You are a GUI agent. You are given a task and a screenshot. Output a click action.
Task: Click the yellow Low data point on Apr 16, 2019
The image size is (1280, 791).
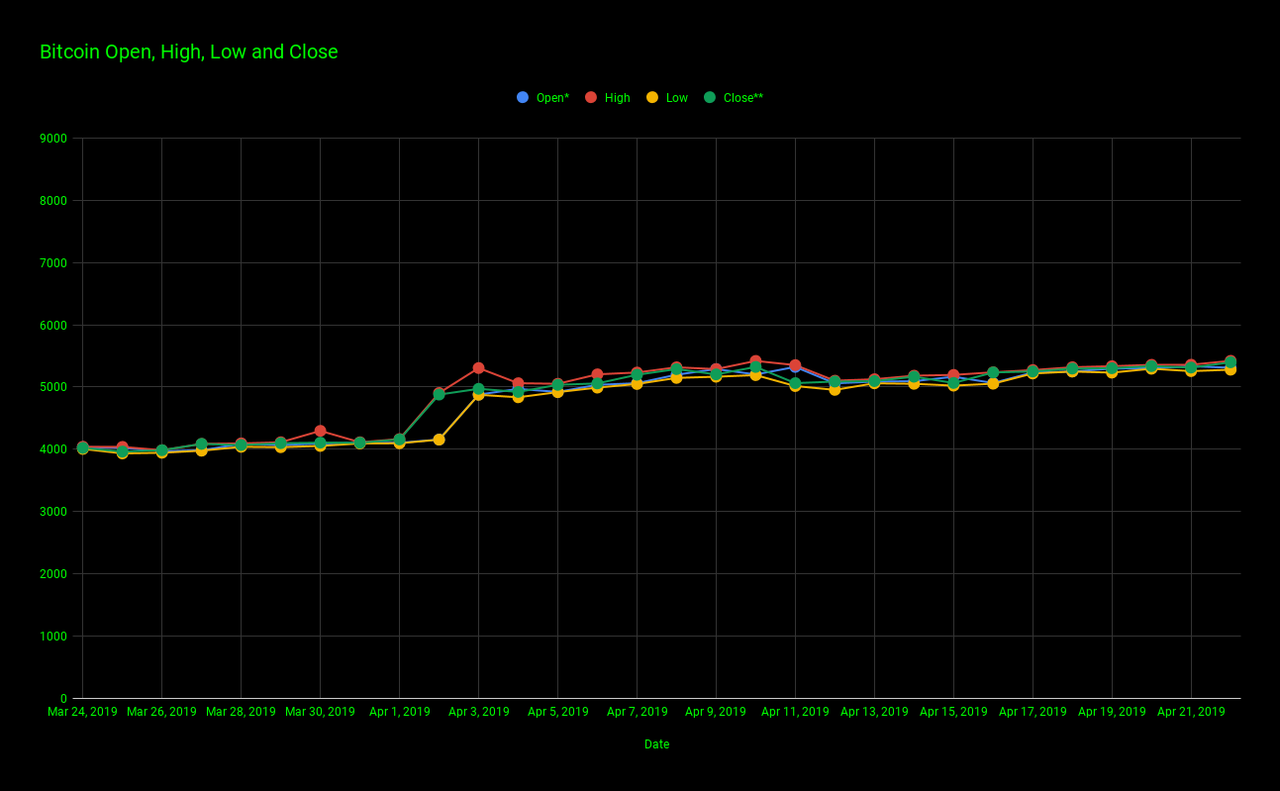[993, 383]
